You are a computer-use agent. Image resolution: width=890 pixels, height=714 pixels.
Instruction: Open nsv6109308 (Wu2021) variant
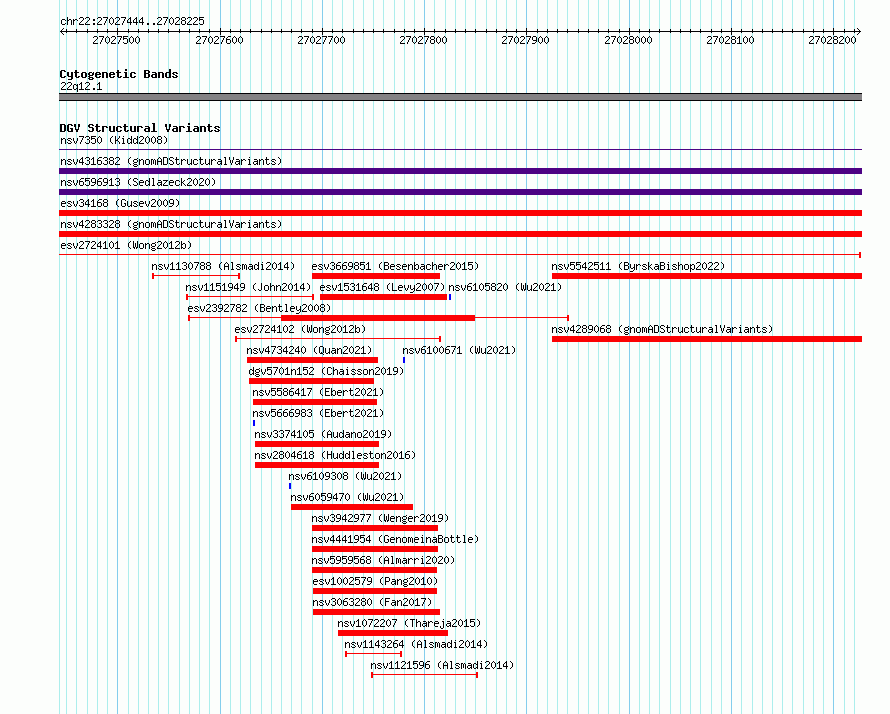click(345, 476)
